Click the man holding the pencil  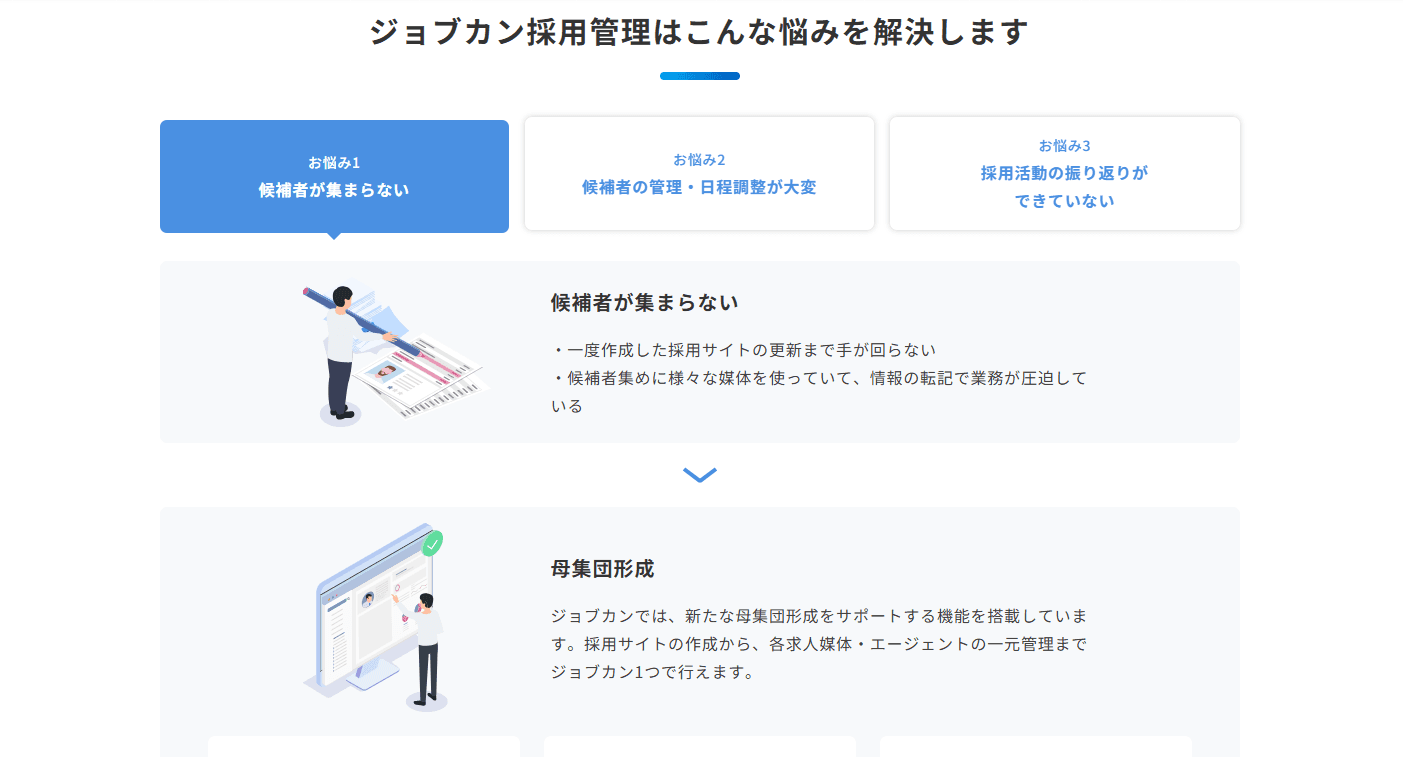coord(342,352)
